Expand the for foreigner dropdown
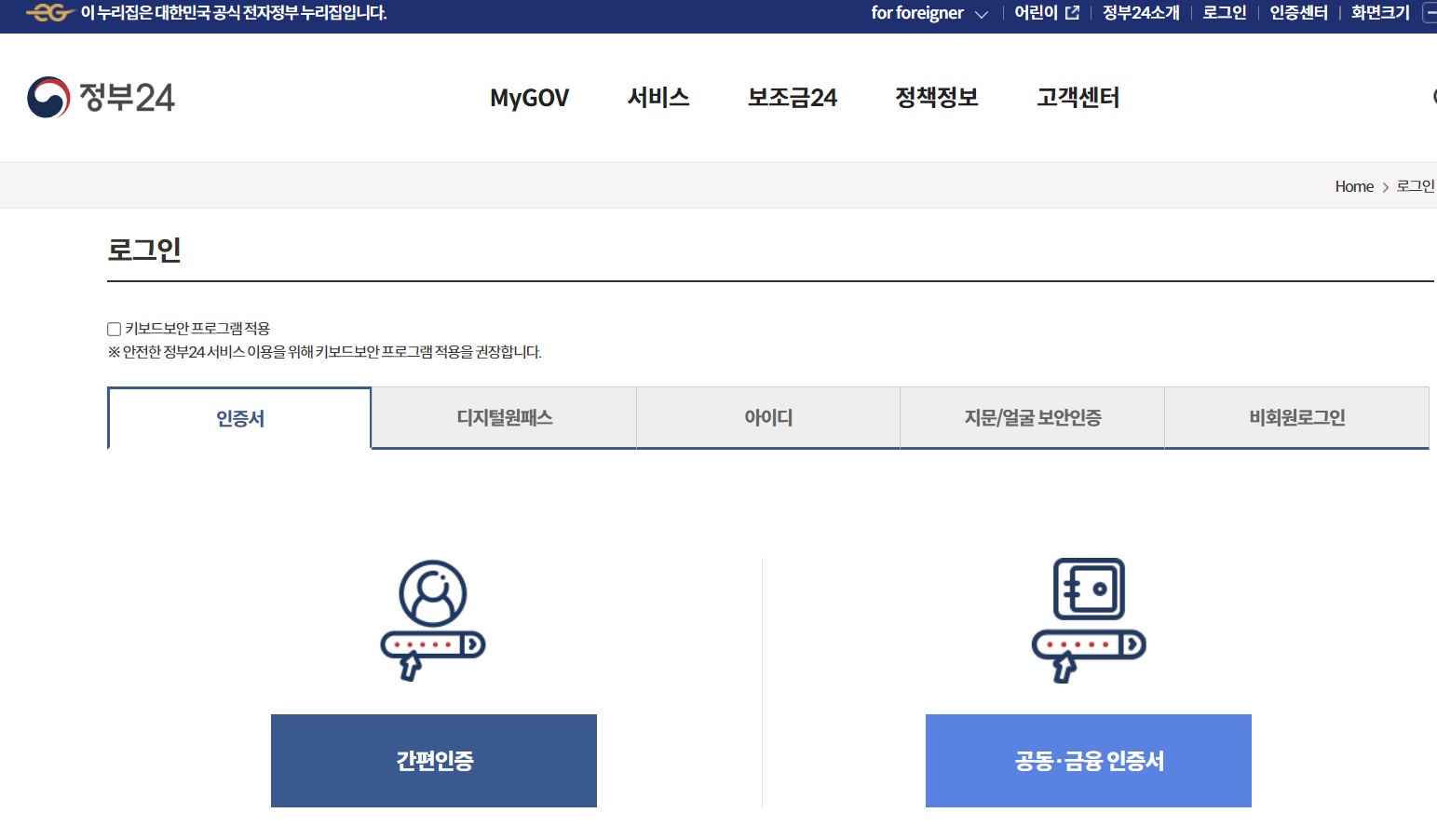 point(927,13)
